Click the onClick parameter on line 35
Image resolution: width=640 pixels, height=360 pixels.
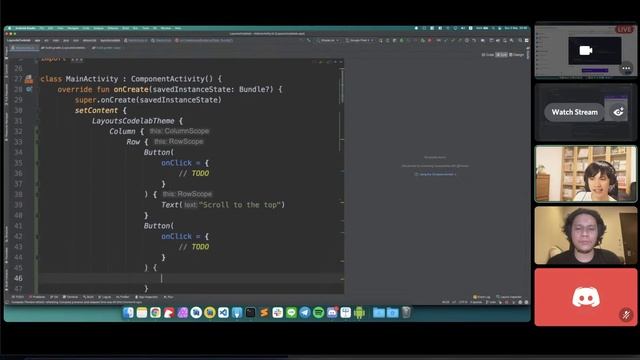[176, 163]
